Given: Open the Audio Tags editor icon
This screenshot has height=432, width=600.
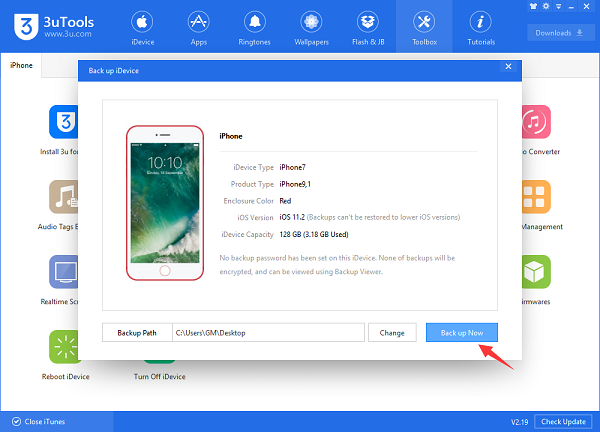Looking at the screenshot, I should 64,197.
